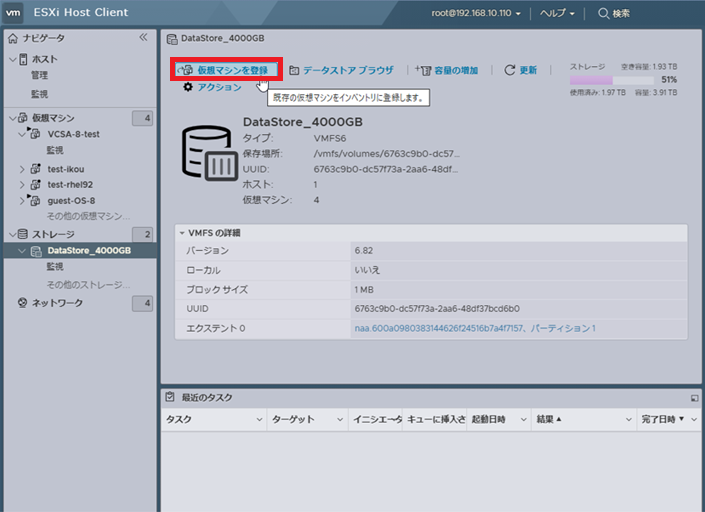This screenshot has width=705, height=512.
Task: Open the naa.600a098038314462 extent link
Action: (x=438, y=328)
